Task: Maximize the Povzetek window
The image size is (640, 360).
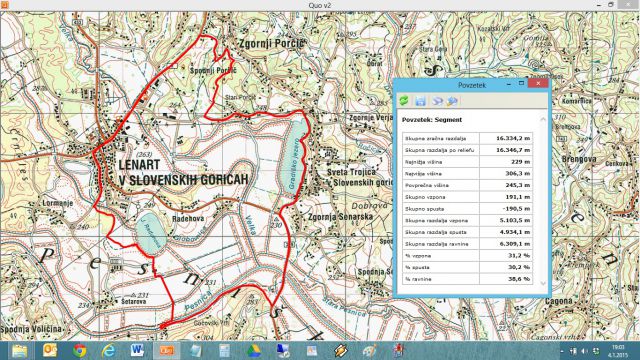Action: (521, 83)
